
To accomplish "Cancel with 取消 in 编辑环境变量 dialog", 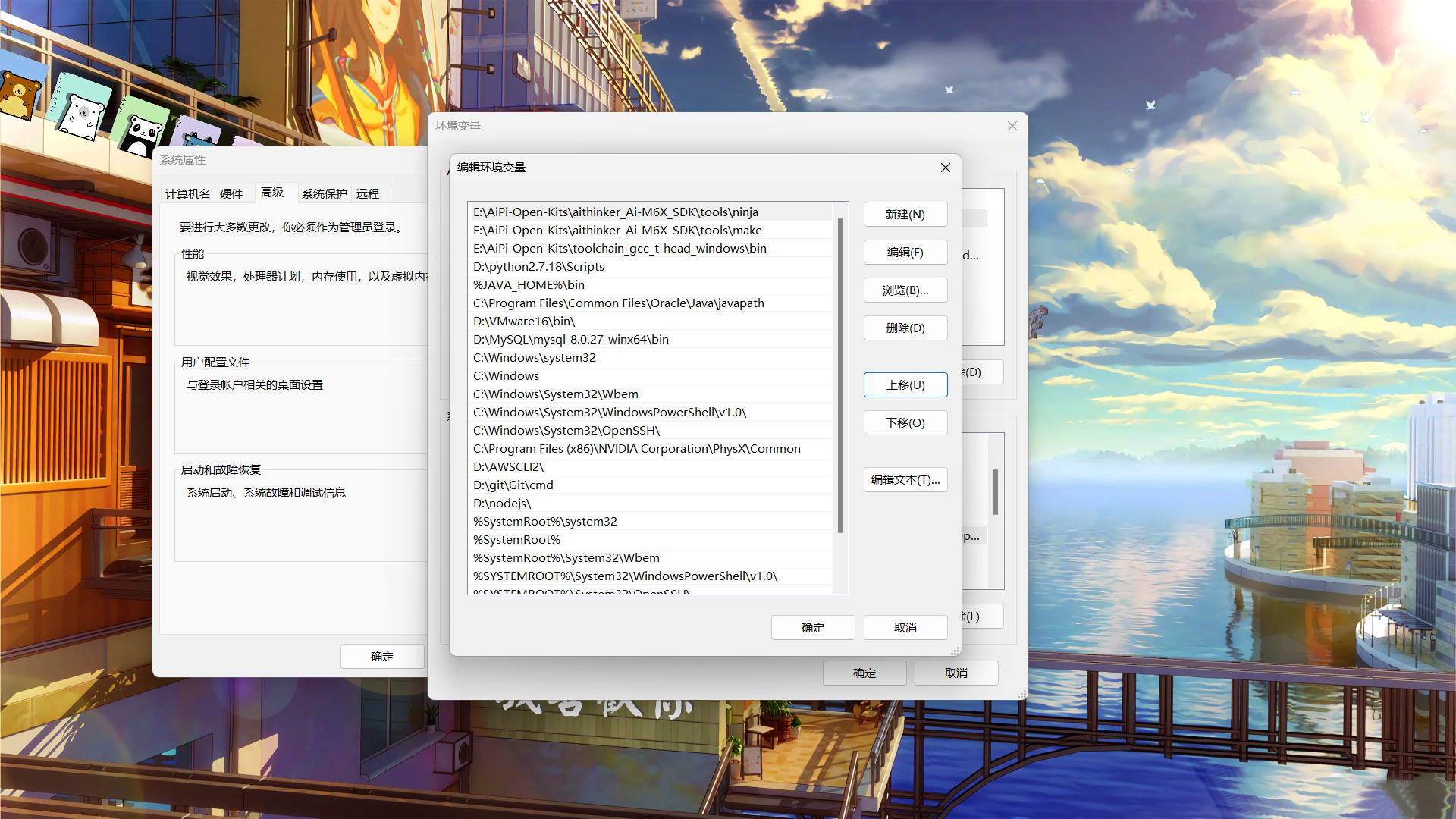I will click(905, 628).
